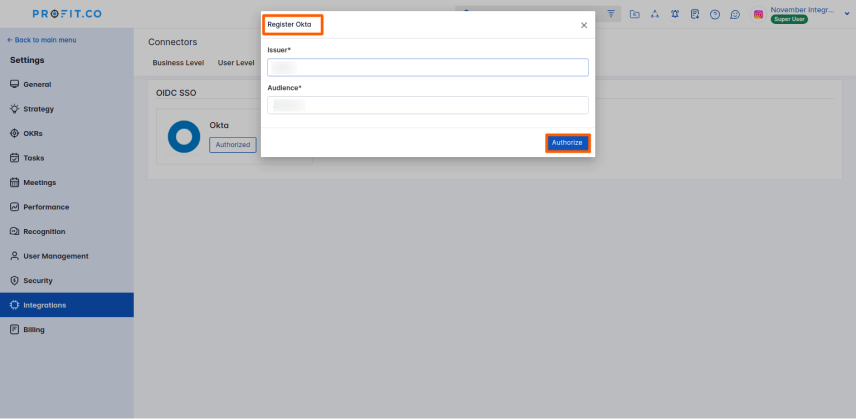Click the Strategy lightbulb icon
This screenshot has width=856, height=419.
(15, 109)
